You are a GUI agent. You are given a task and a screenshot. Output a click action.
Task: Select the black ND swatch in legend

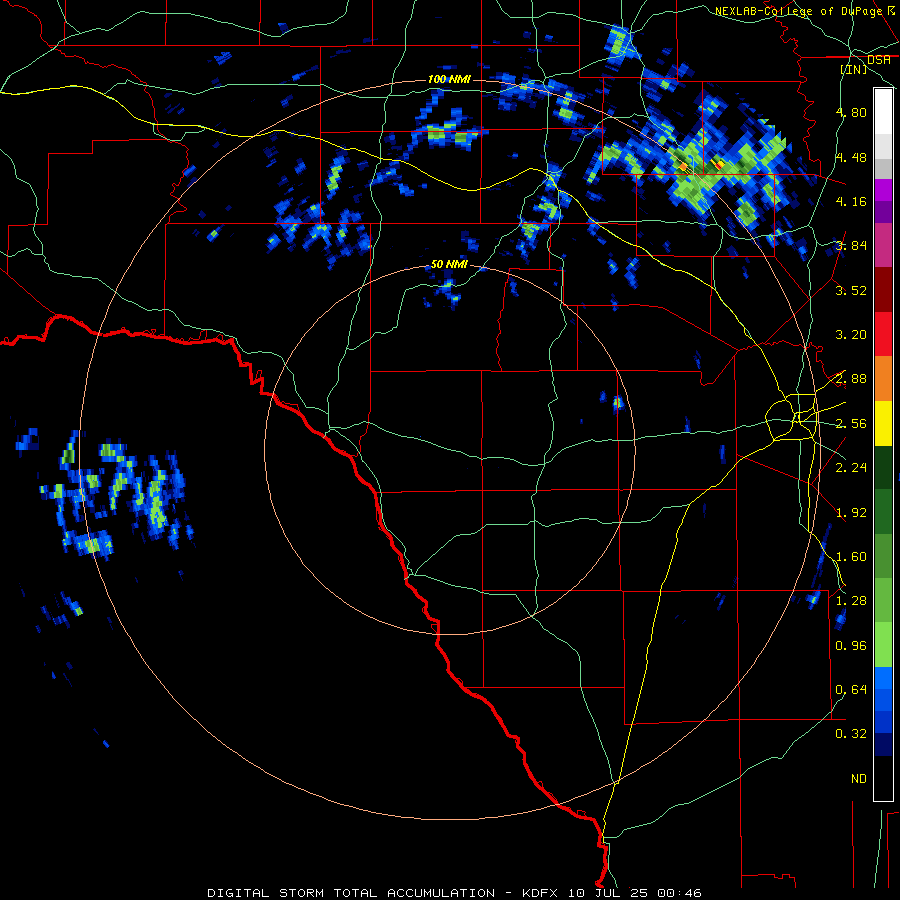883,778
